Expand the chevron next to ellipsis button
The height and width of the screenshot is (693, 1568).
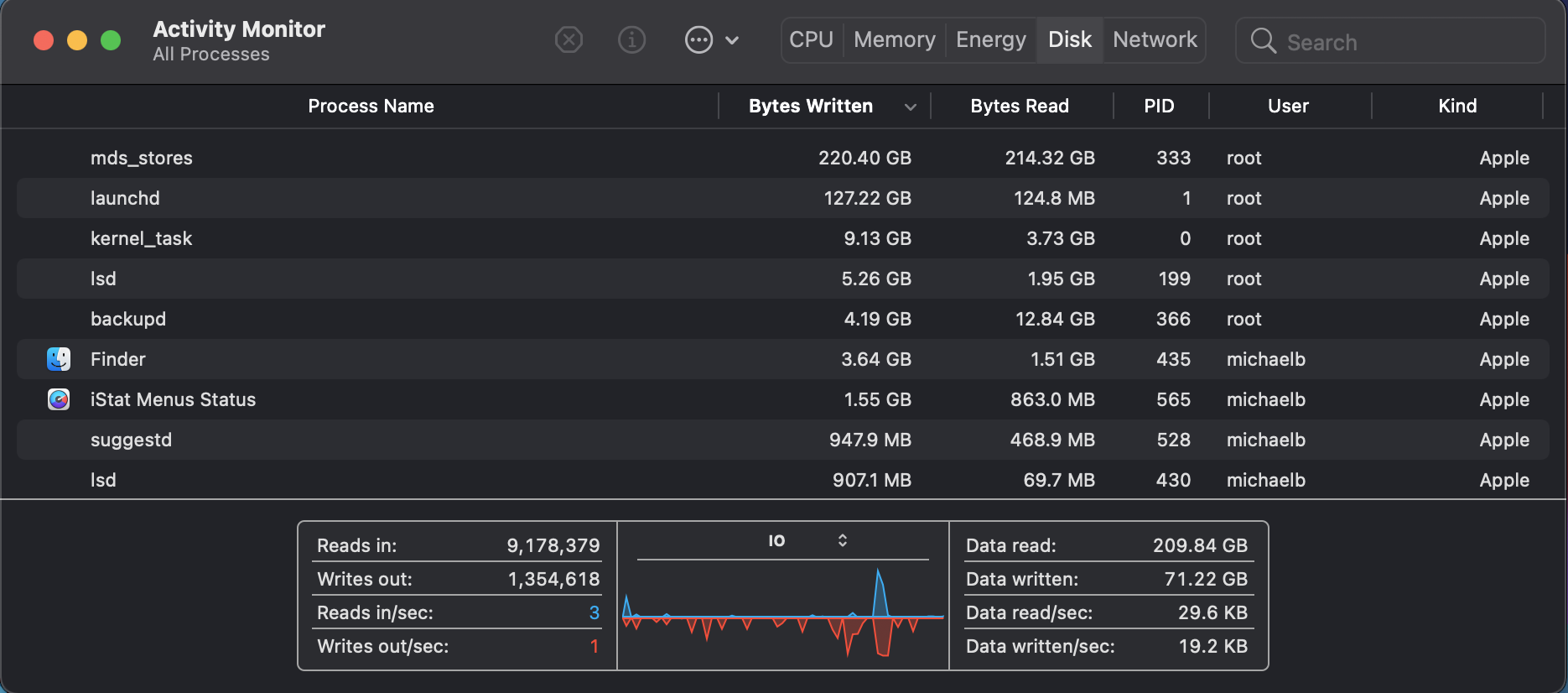point(732,39)
